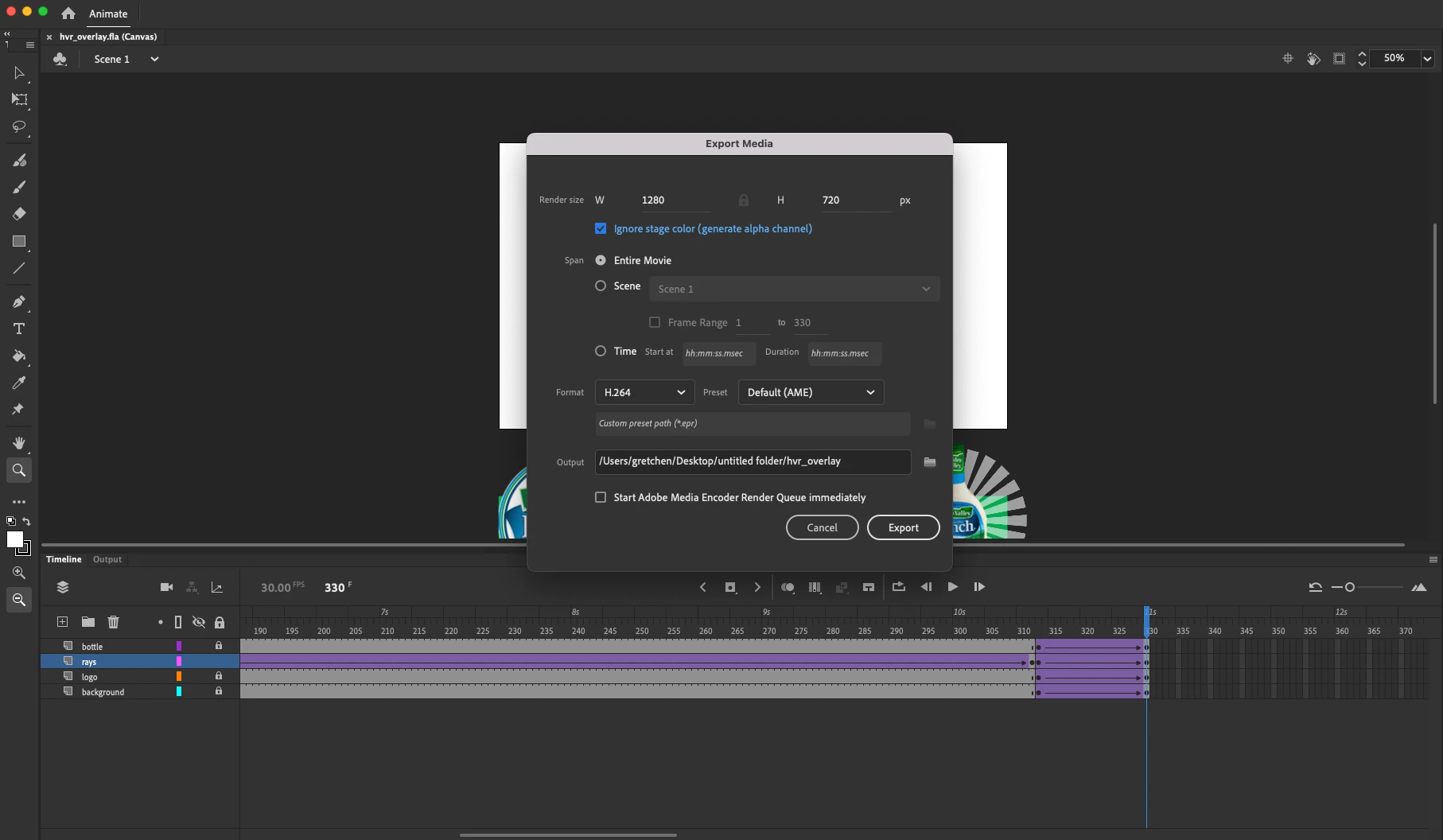The image size is (1443, 840).
Task: Open the Format H.264 dropdown
Action: (644, 392)
